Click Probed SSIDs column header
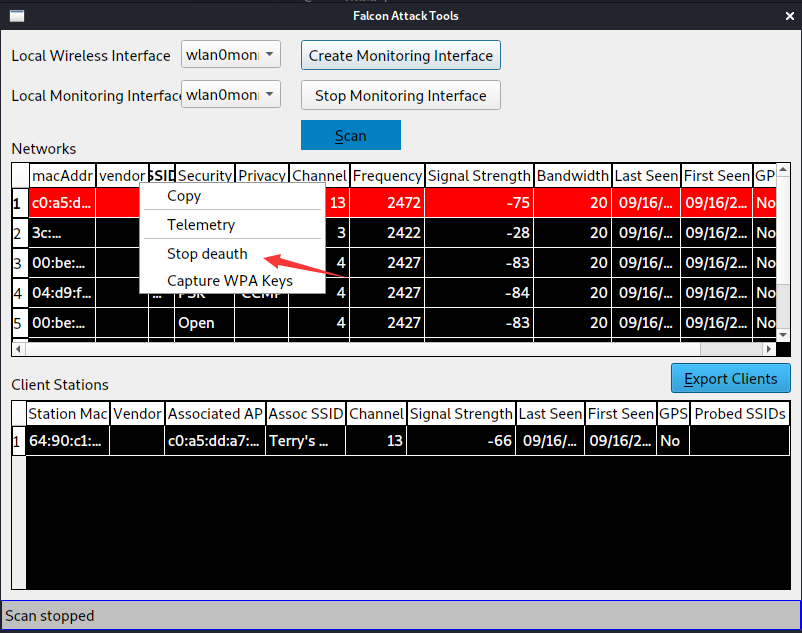Screen dimensions: 802x633 740,413
